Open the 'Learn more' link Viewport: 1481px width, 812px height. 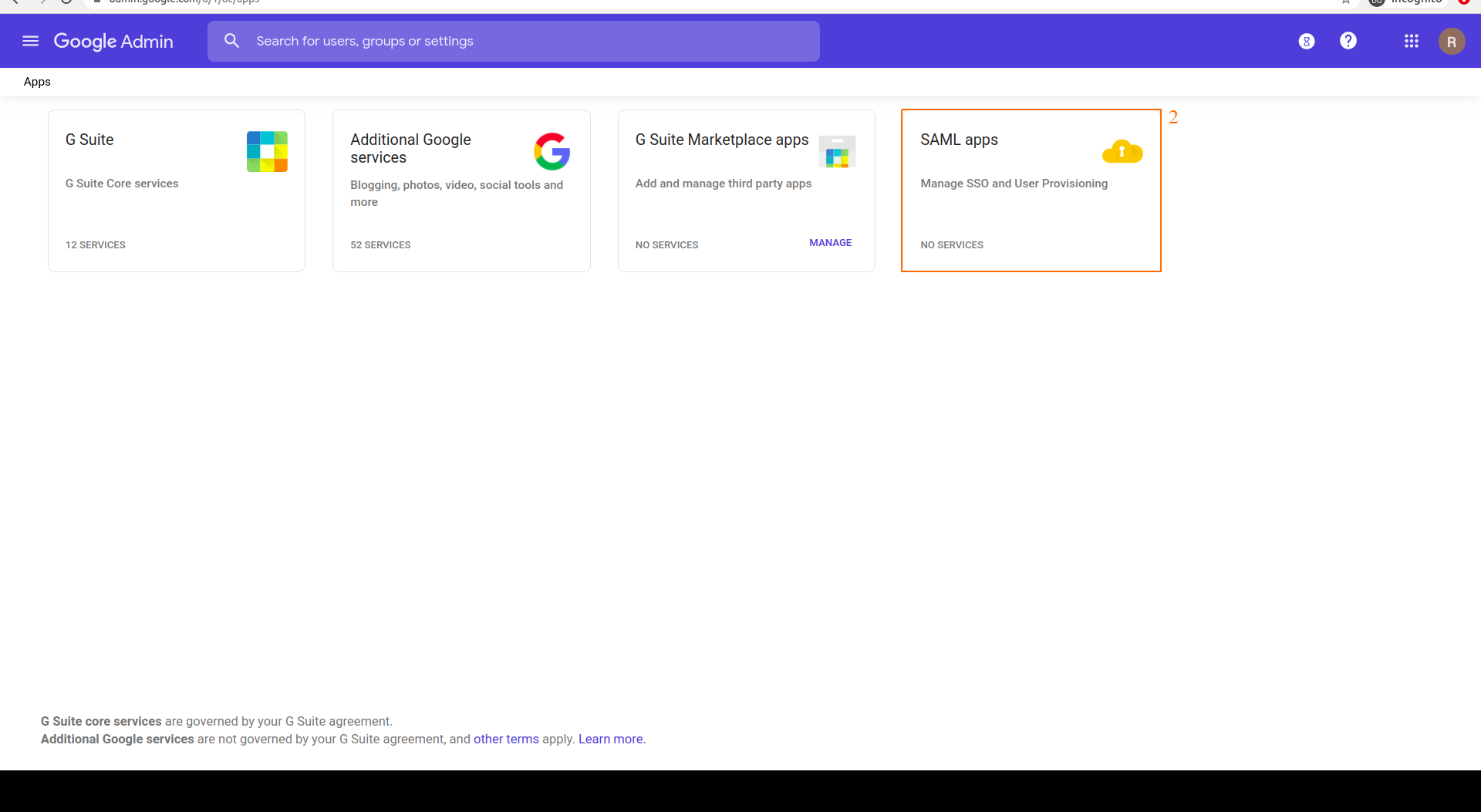pos(611,739)
